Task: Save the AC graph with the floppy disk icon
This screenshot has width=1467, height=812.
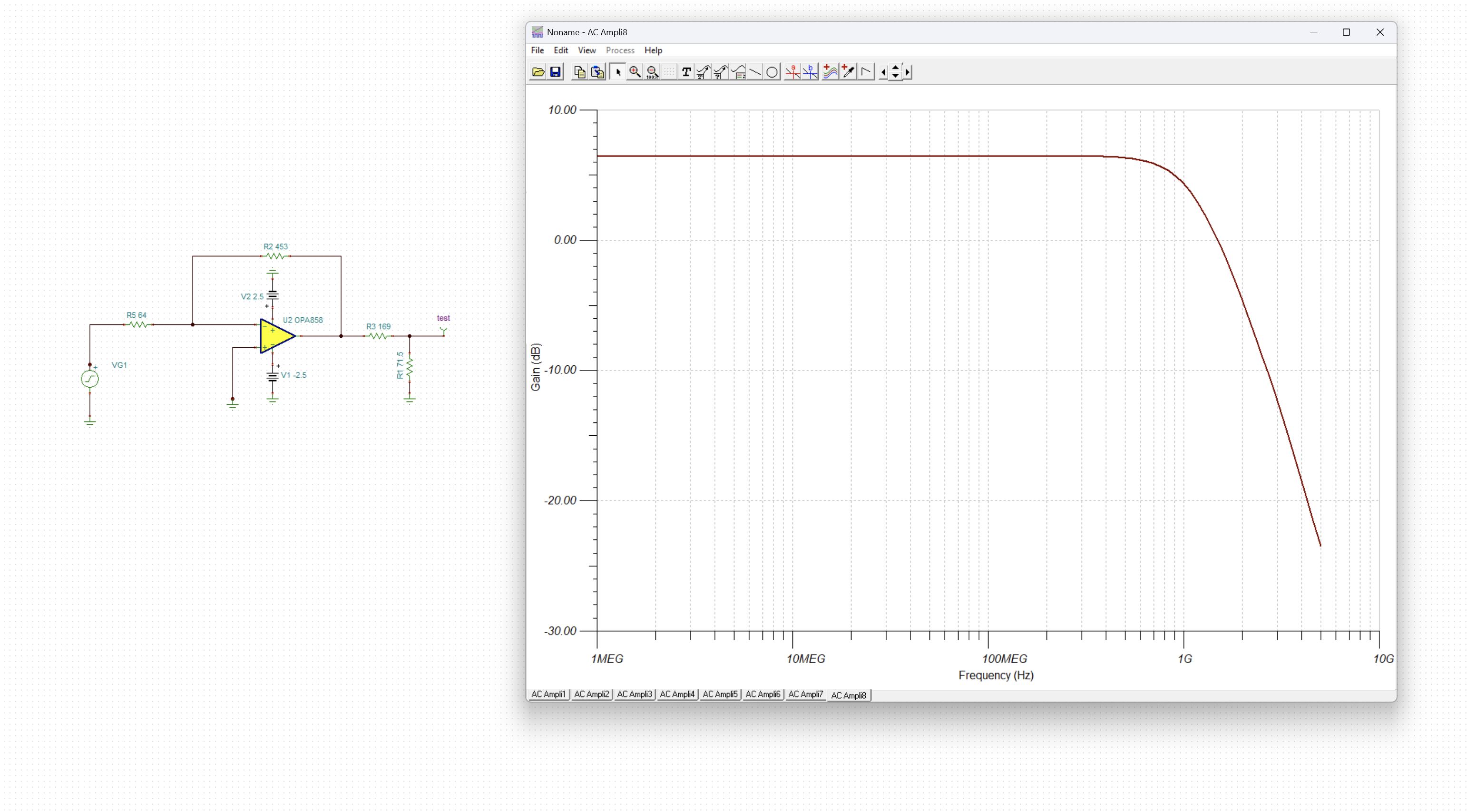Action: coord(555,72)
